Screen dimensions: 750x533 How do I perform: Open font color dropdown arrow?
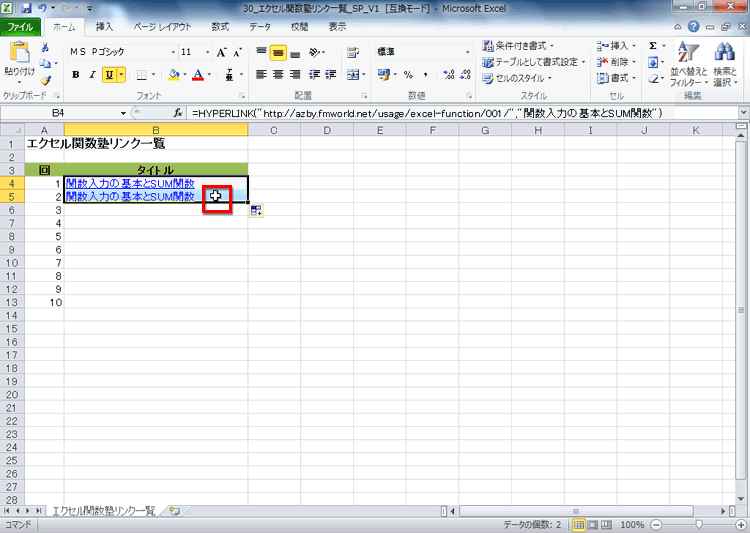[210, 75]
